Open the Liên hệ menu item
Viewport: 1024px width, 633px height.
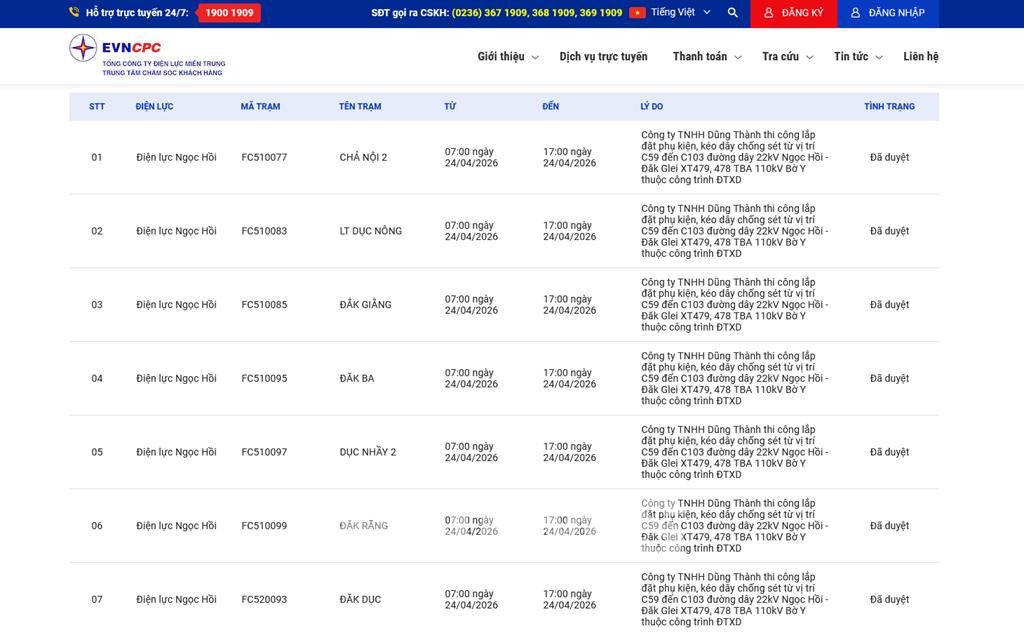[x=920, y=57]
